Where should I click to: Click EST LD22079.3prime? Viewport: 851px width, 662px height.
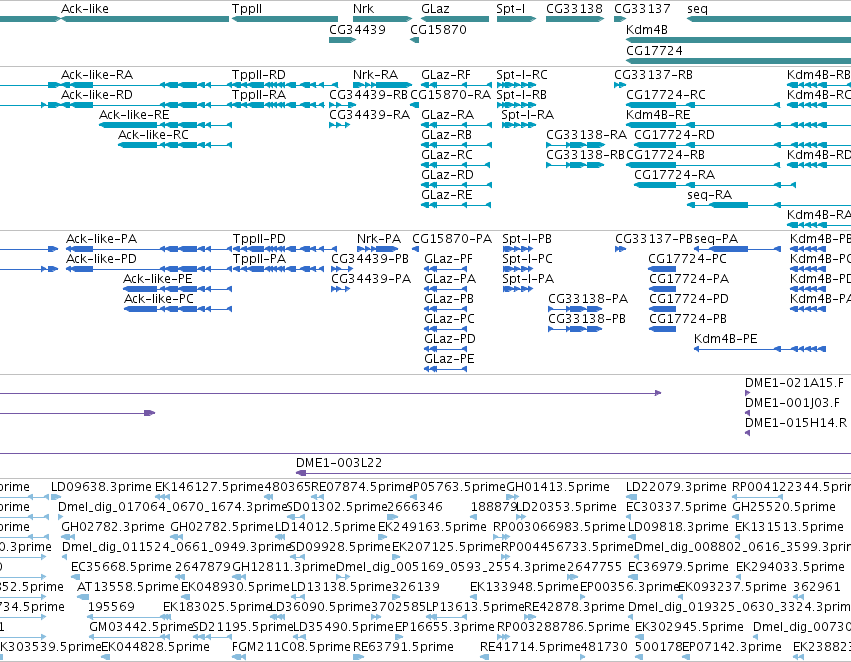point(676,487)
